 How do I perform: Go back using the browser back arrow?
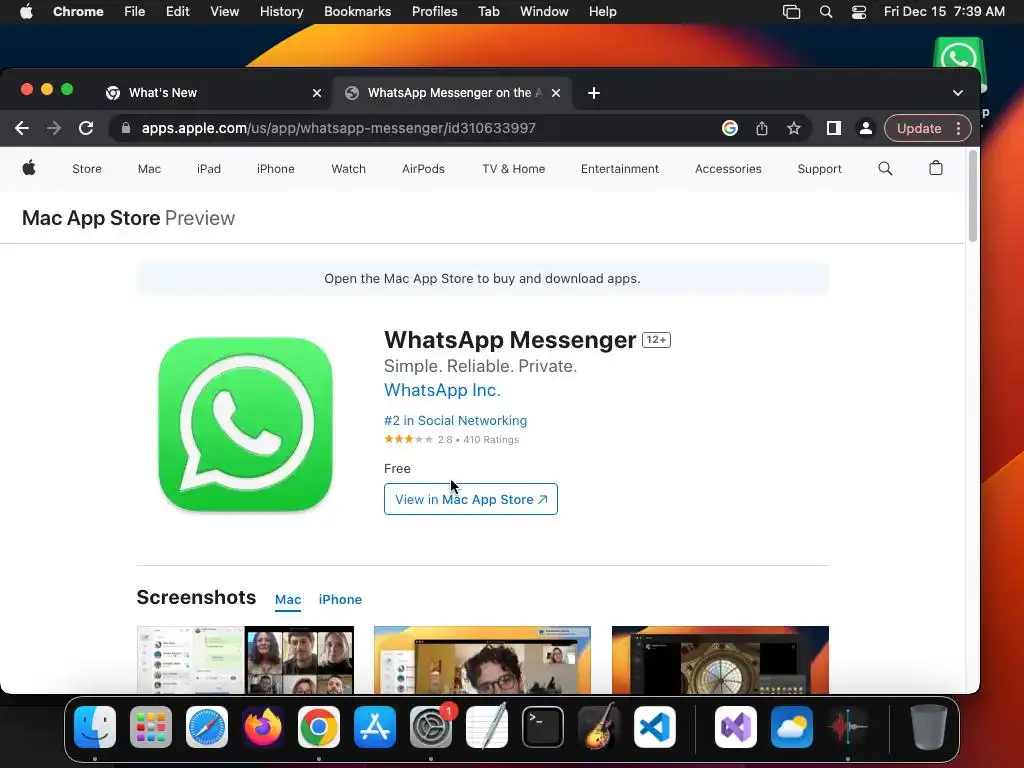tap(22, 128)
